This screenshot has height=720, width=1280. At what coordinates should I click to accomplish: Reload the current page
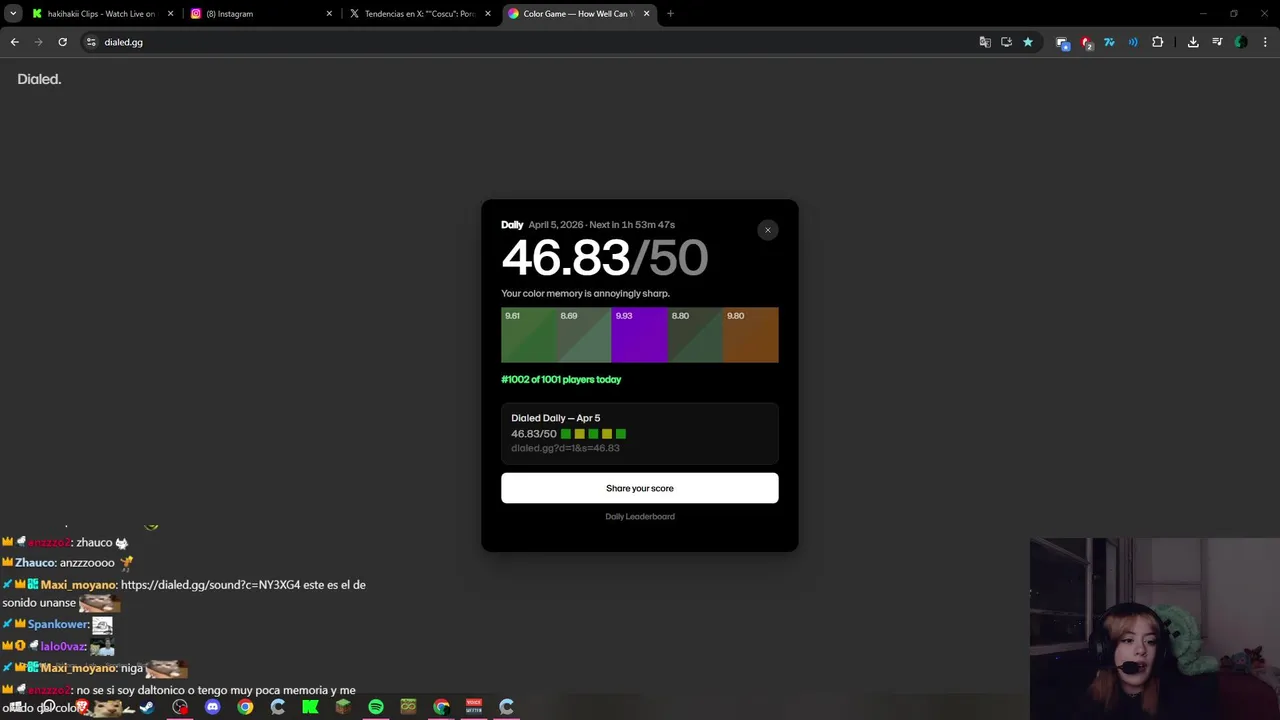[x=62, y=42]
